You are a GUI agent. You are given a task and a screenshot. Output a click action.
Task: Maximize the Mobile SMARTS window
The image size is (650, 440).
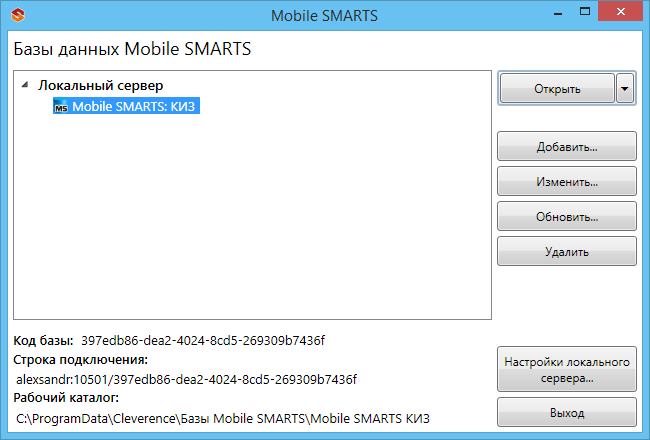click(585, 12)
